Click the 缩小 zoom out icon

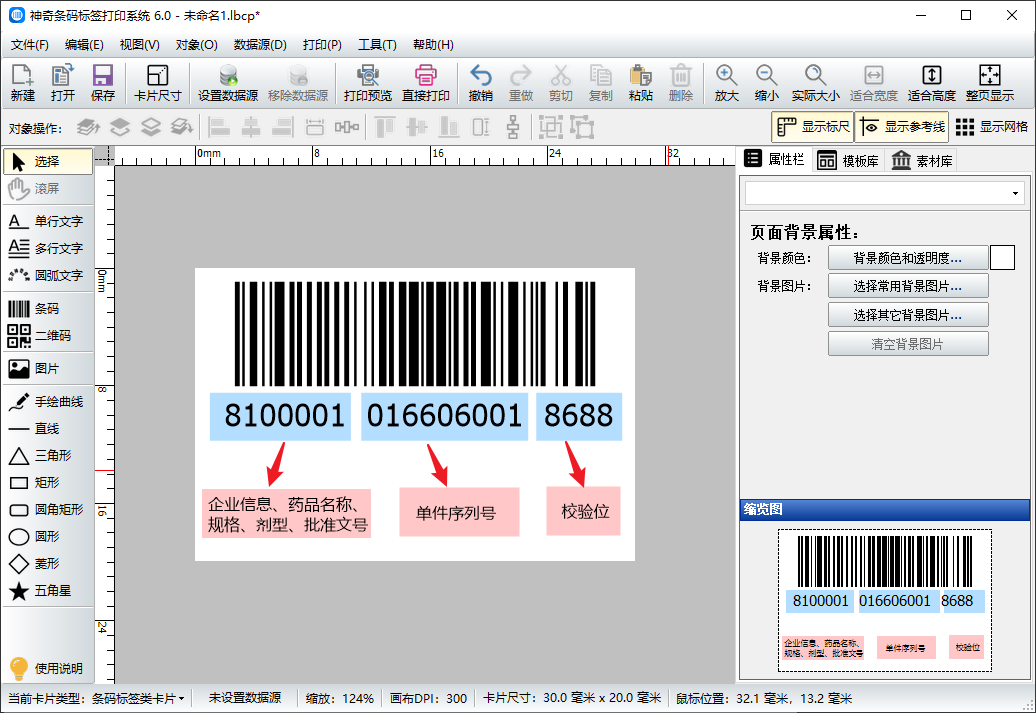tap(766, 83)
